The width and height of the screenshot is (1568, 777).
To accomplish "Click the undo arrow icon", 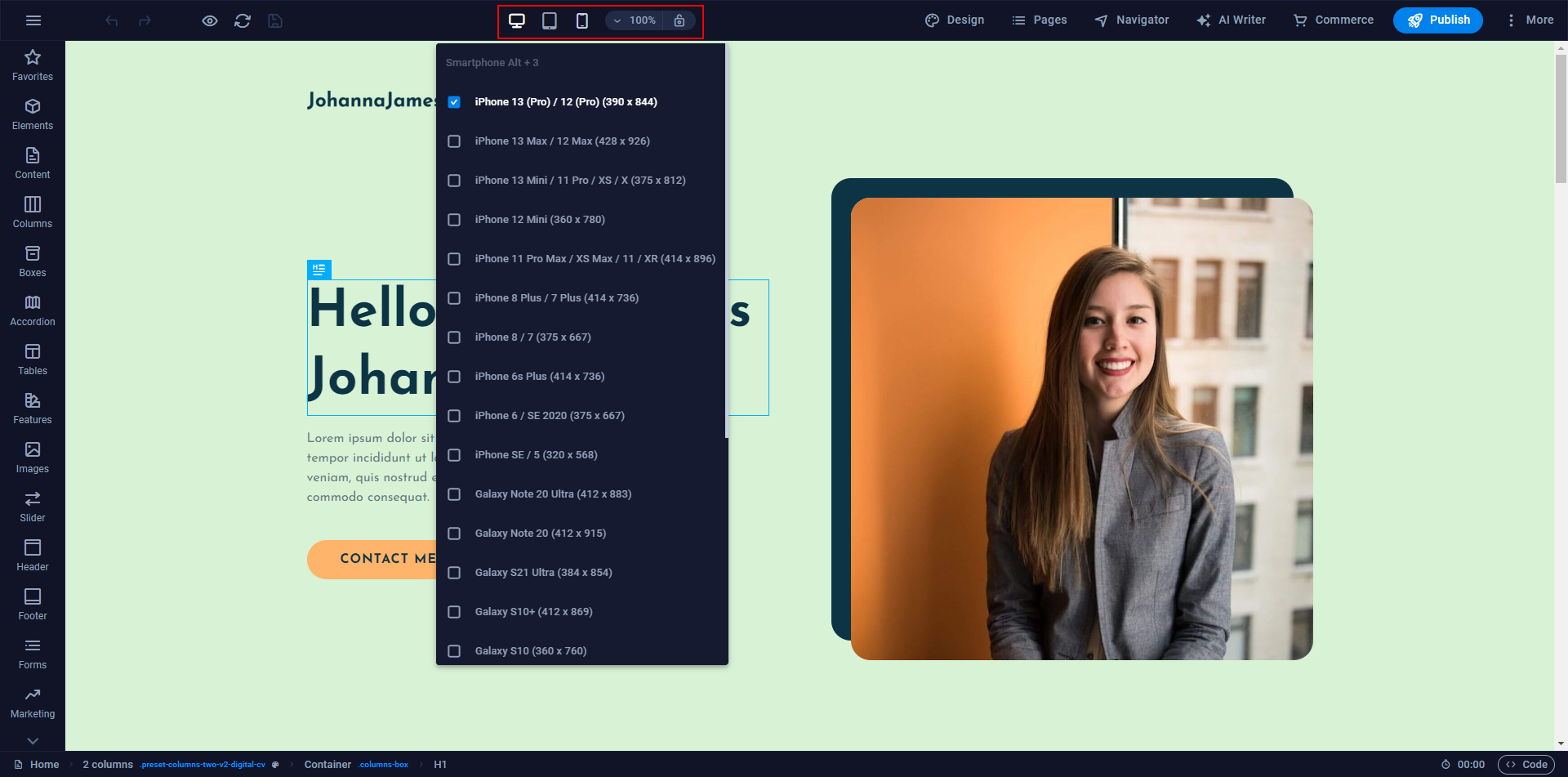I will pyautogui.click(x=112, y=20).
